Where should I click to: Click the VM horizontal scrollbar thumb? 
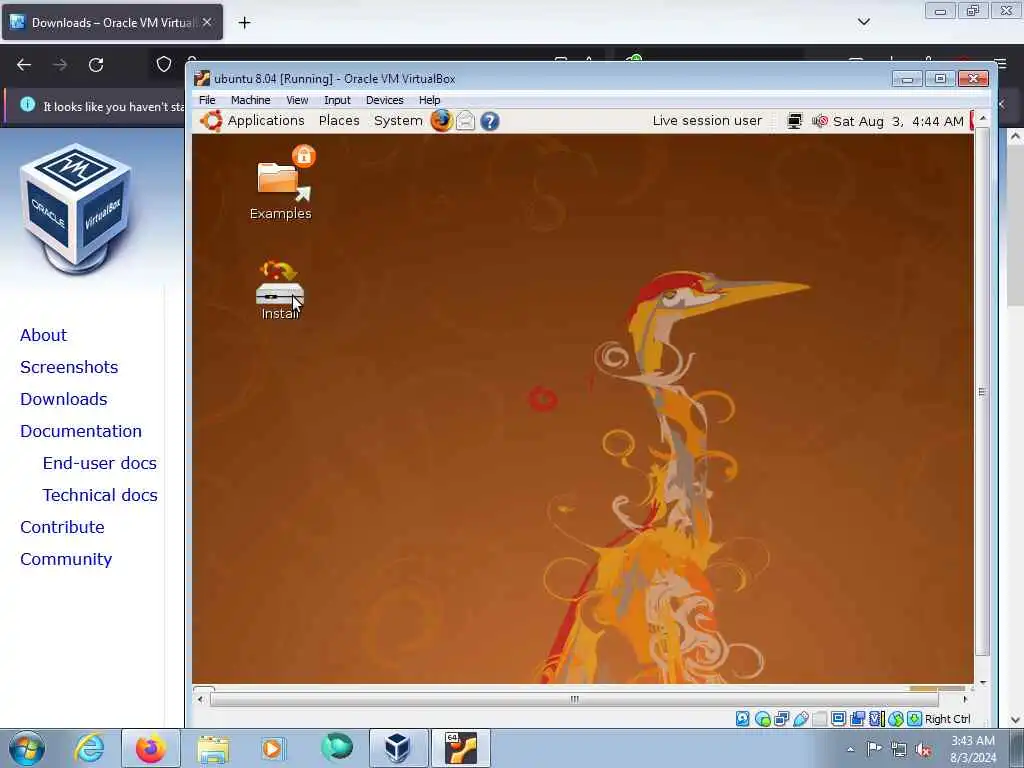tap(574, 699)
